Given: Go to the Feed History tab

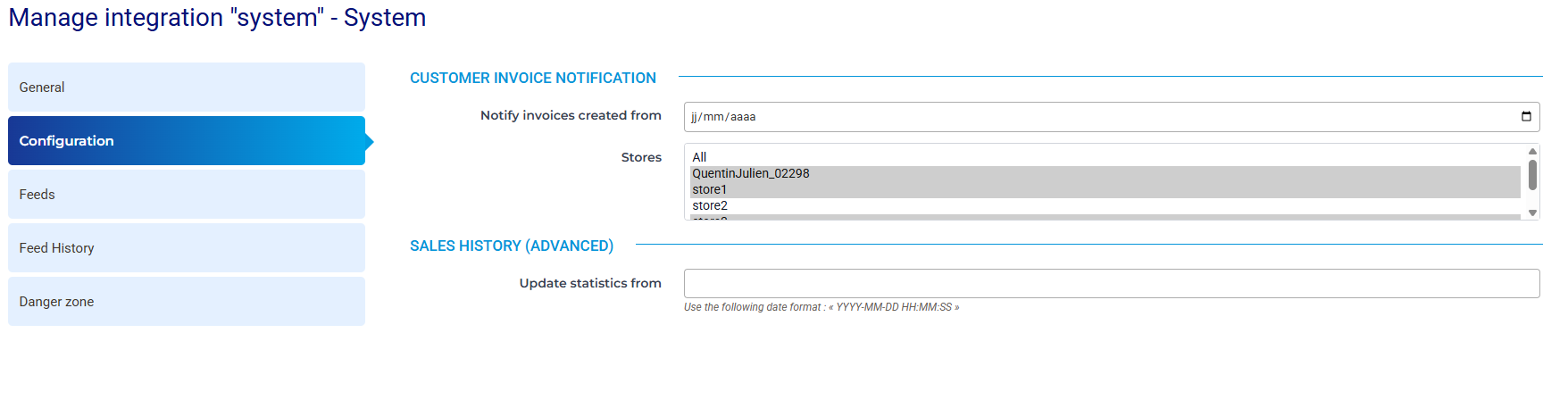Looking at the screenshot, I should click(187, 247).
